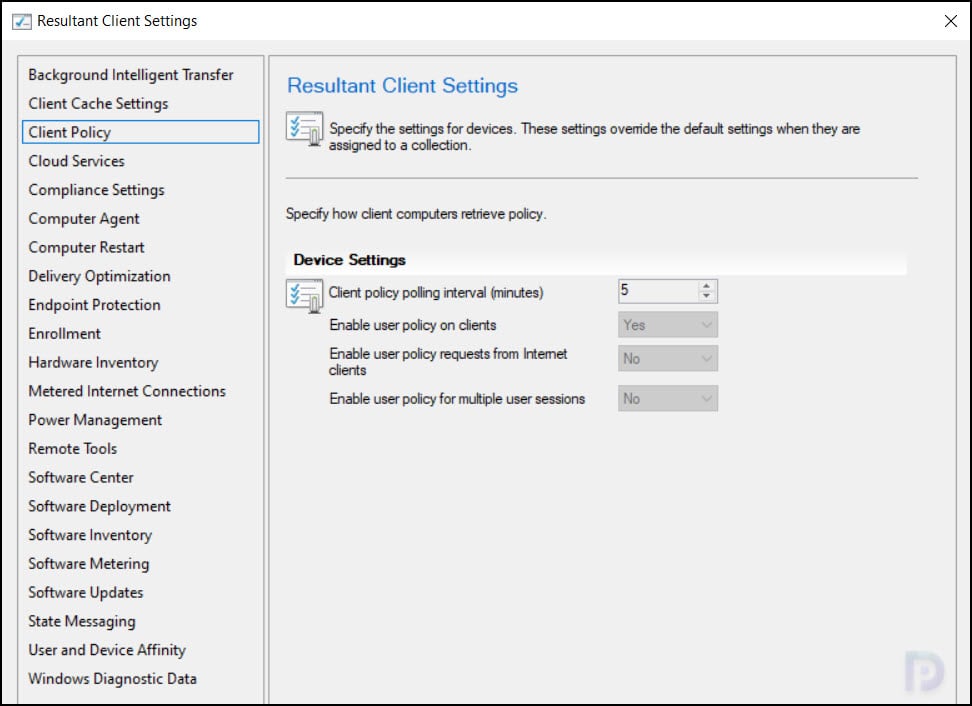Click the settings checklist icon beside the description text
Viewport: 972px width, 706px height.
[x=304, y=128]
